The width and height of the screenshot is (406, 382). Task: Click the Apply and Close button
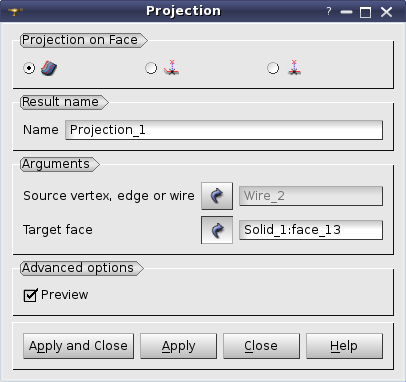[x=78, y=346]
